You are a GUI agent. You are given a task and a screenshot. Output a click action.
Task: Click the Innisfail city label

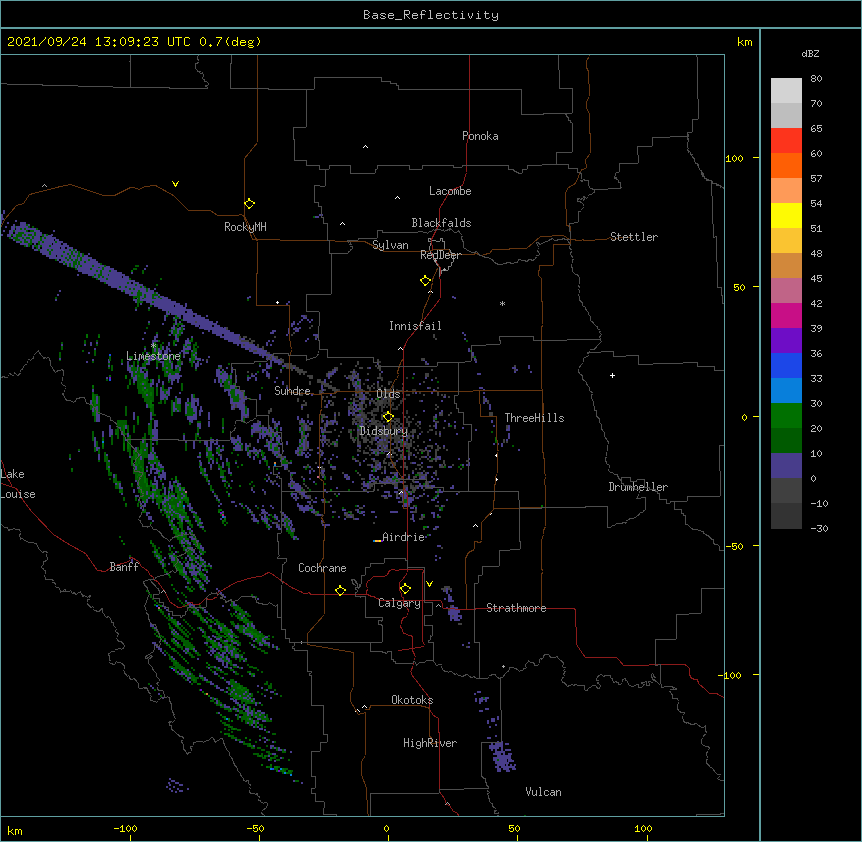(x=415, y=326)
